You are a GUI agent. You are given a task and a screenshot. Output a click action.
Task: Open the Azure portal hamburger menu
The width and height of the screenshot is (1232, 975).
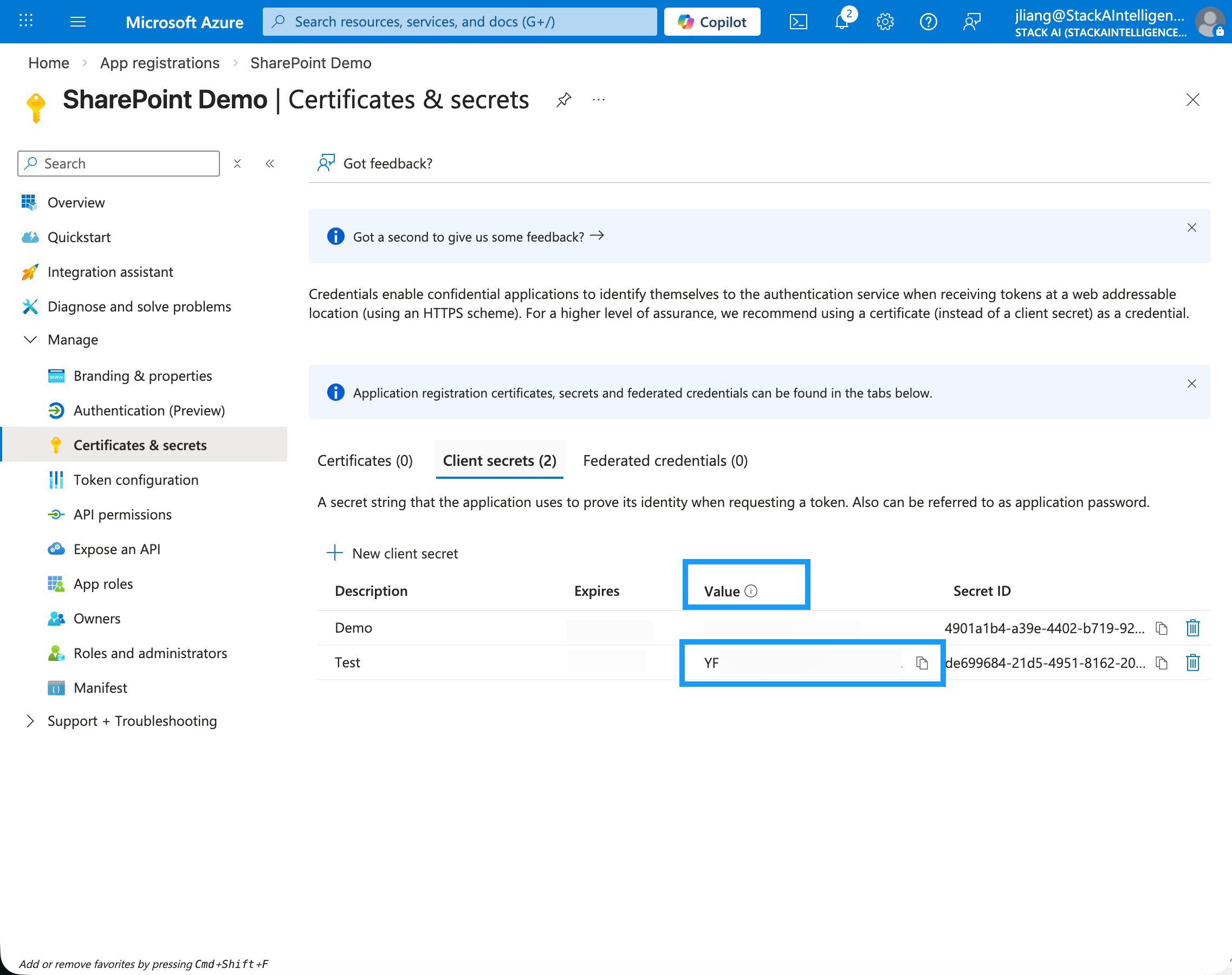pos(77,22)
